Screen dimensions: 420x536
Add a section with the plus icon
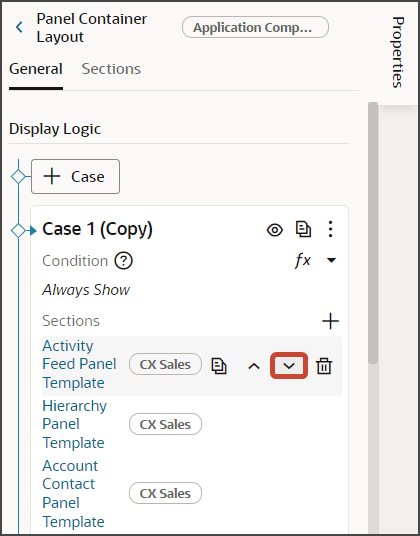point(330,321)
